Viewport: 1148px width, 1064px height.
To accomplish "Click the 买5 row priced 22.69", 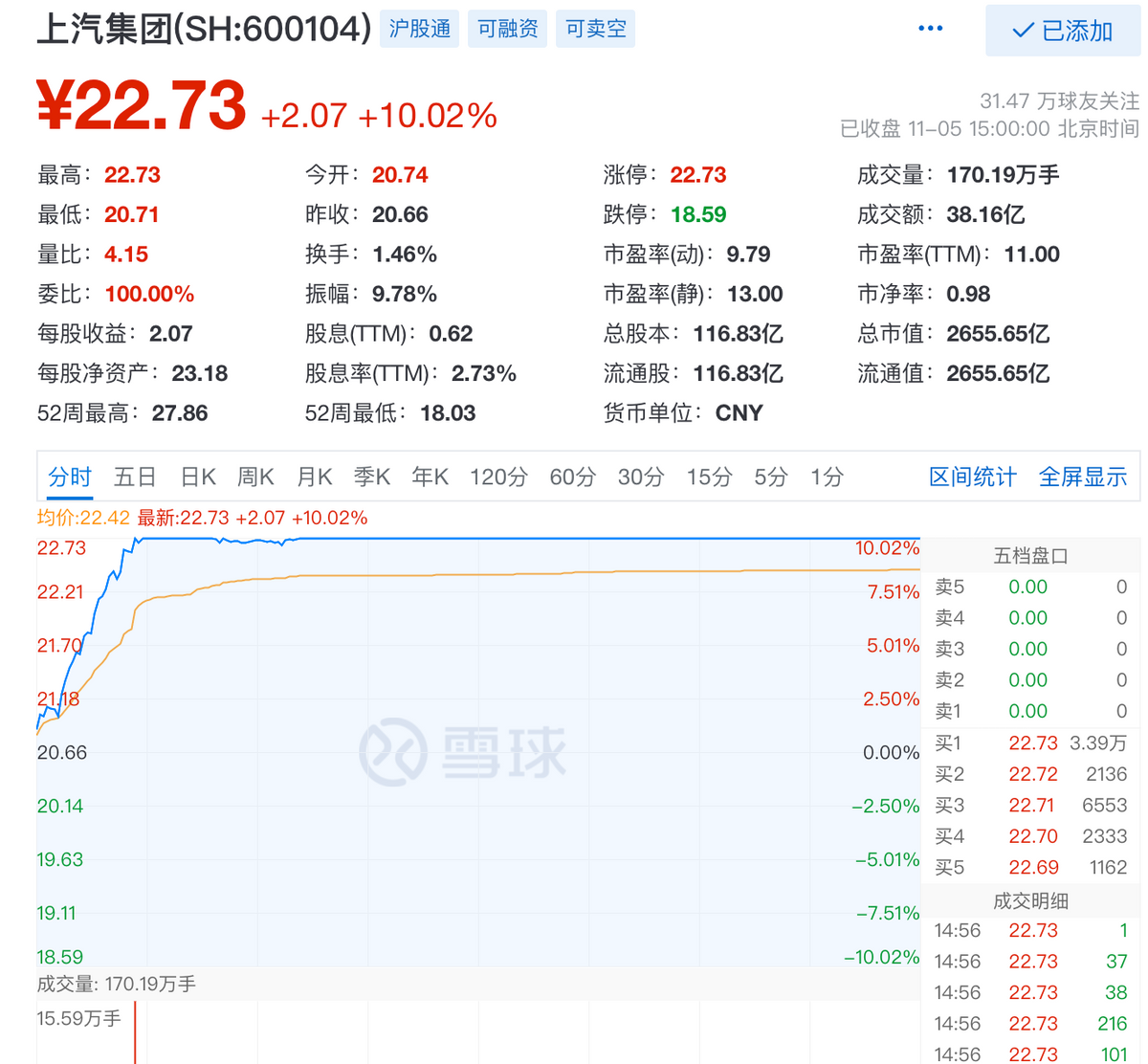I will [1030, 867].
